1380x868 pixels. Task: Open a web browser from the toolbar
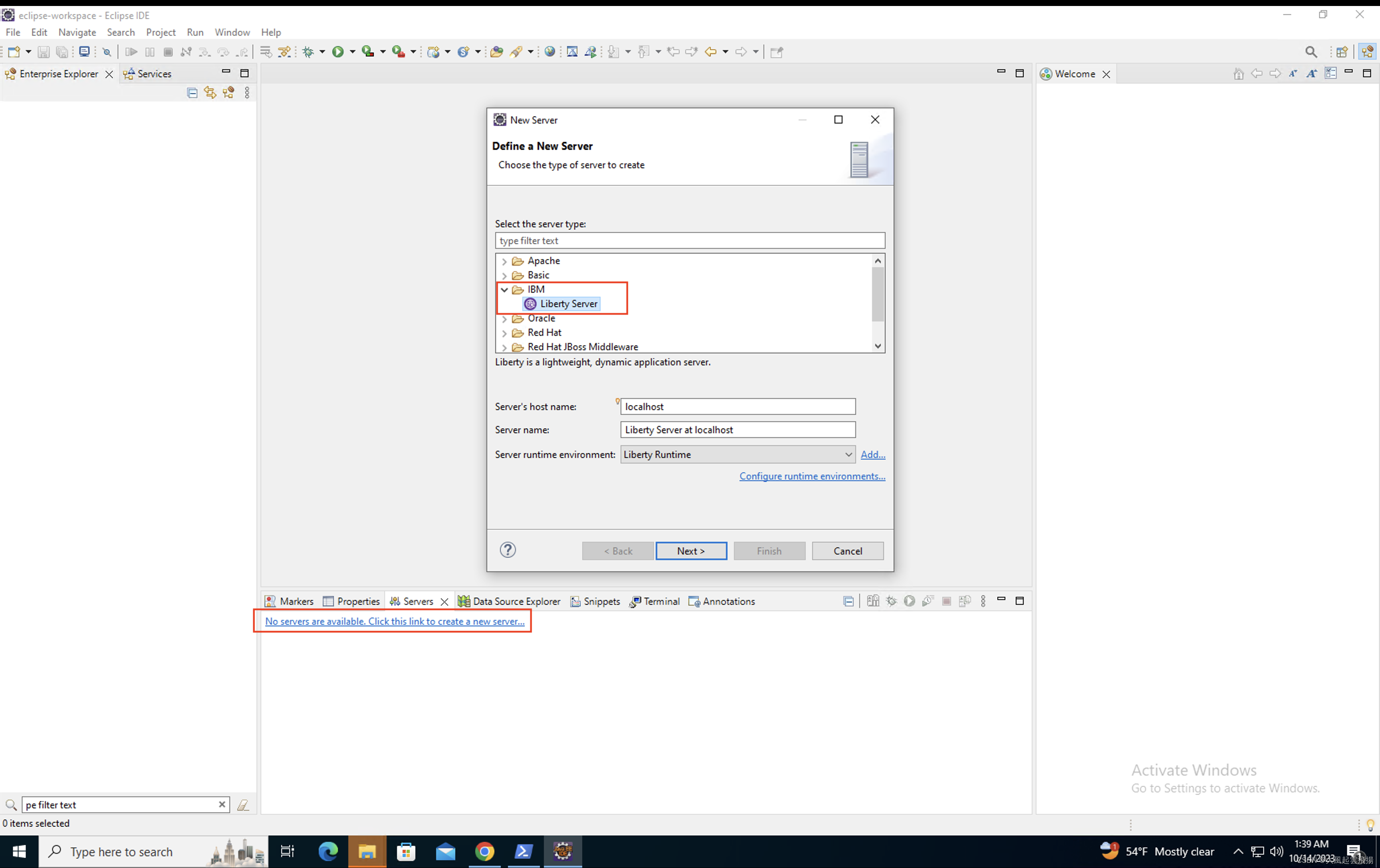click(x=551, y=52)
